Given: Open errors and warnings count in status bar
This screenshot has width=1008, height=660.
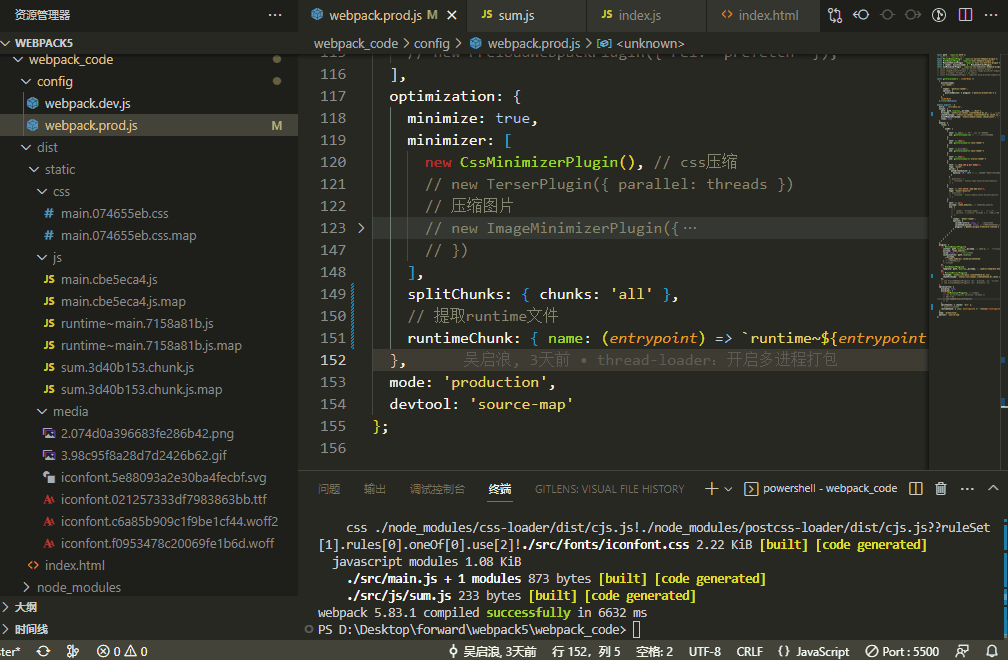Looking at the screenshot, I should 122,651.
